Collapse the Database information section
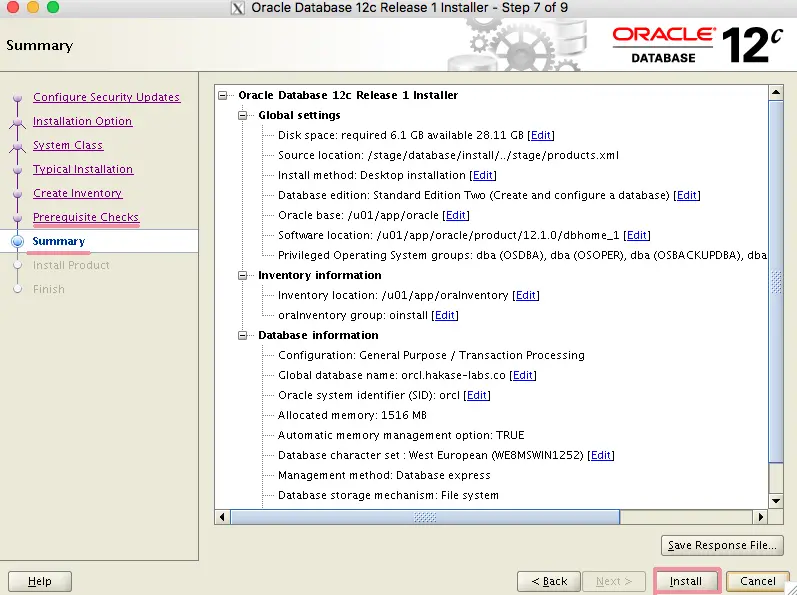 click(x=242, y=335)
